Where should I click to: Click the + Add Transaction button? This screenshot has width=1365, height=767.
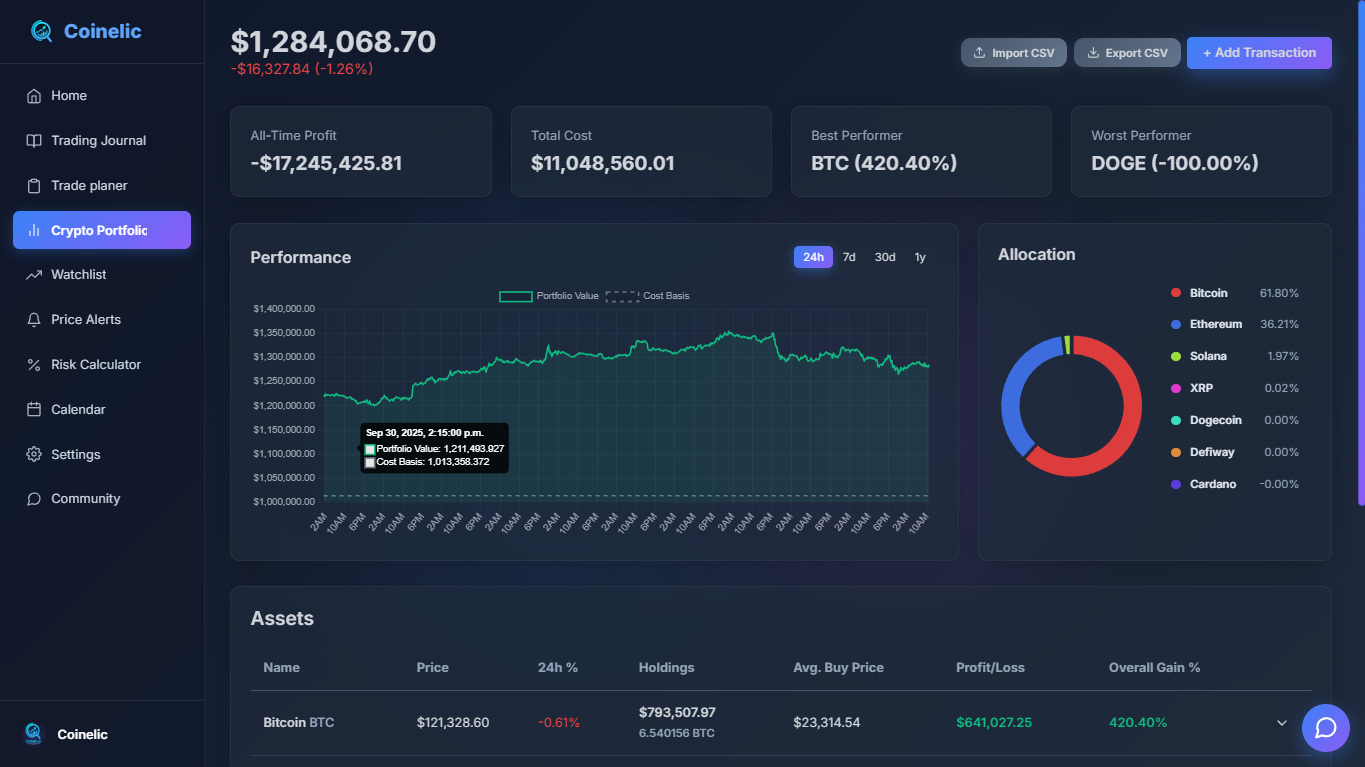pos(1259,52)
